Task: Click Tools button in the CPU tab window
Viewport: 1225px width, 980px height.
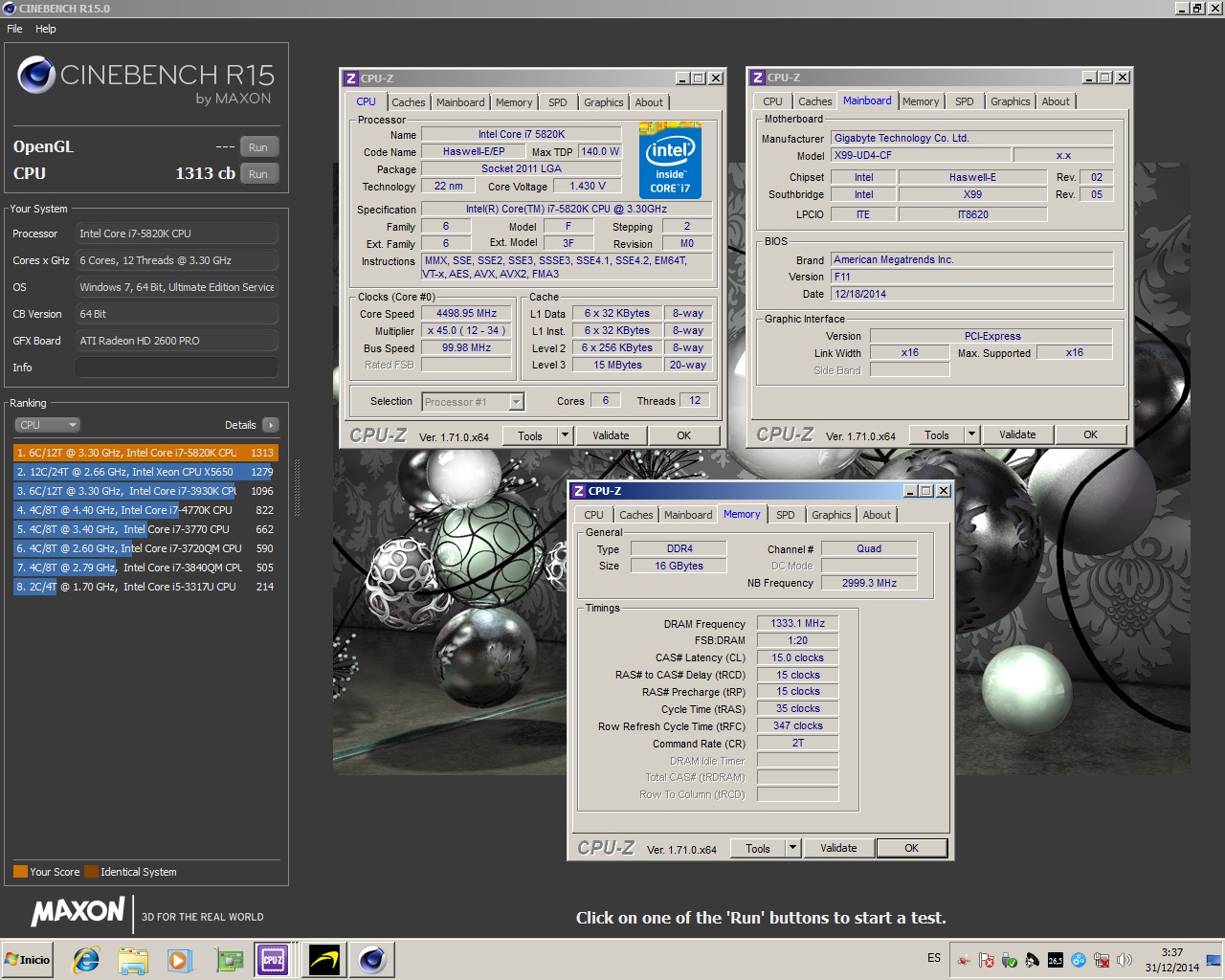Action: click(x=530, y=435)
